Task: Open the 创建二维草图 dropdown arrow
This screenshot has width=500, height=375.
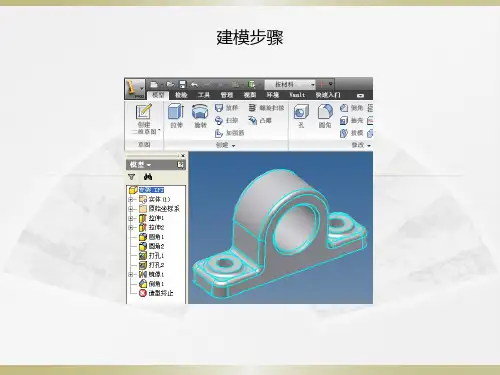Action: [159, 130]
